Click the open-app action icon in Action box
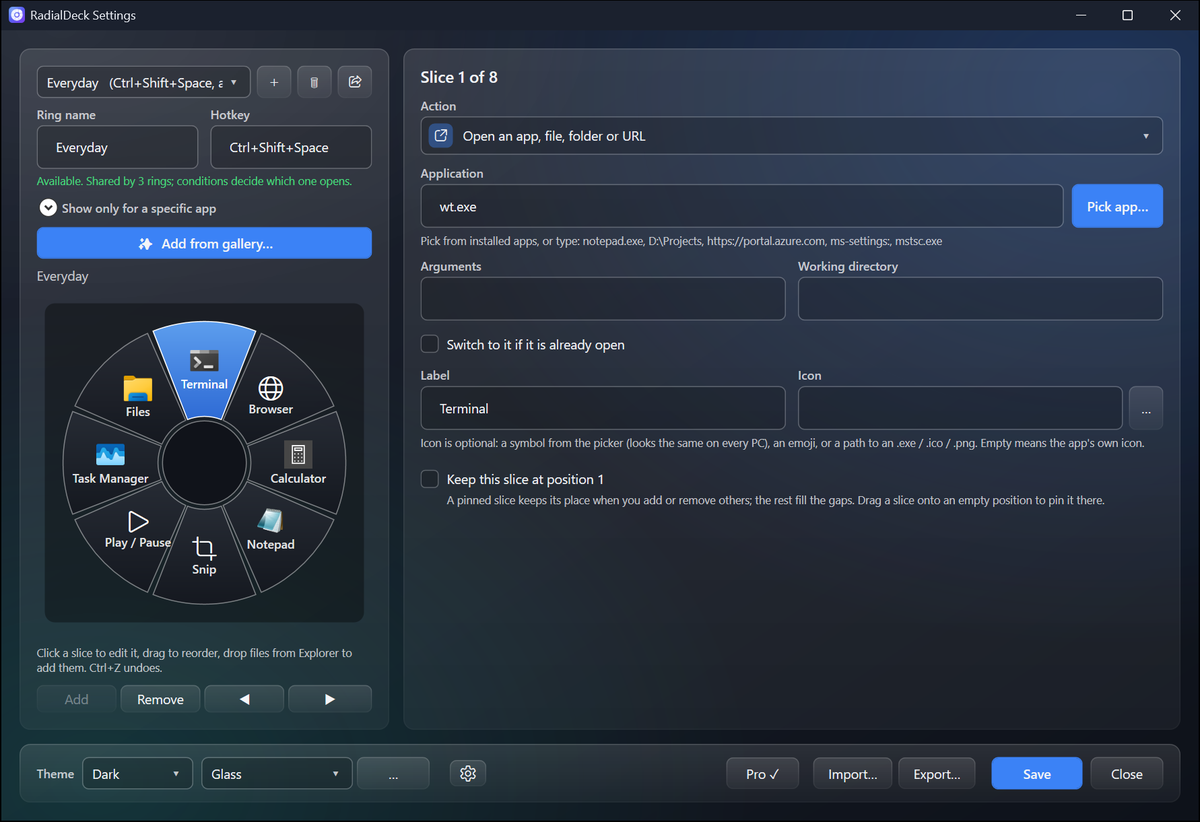The height and width of the screenshot is (822, 1200). [441, 136]
